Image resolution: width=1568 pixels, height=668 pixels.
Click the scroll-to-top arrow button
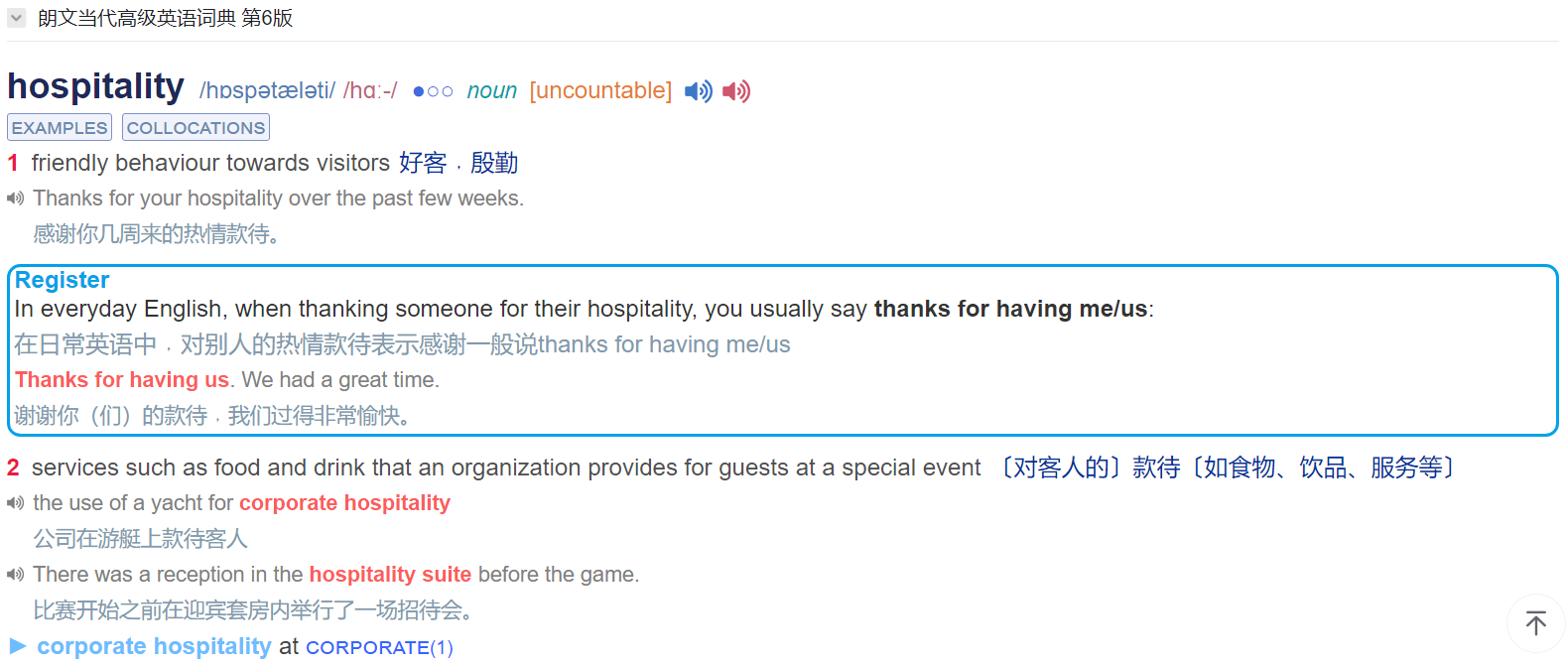coord(1536,623)
